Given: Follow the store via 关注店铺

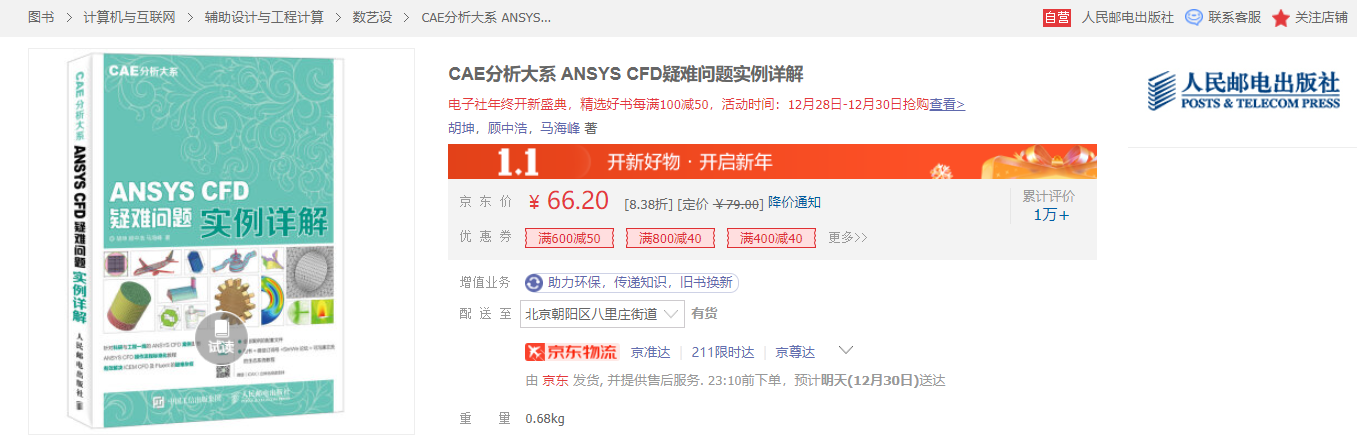Looking at the screenshot, I should 1322,18.
